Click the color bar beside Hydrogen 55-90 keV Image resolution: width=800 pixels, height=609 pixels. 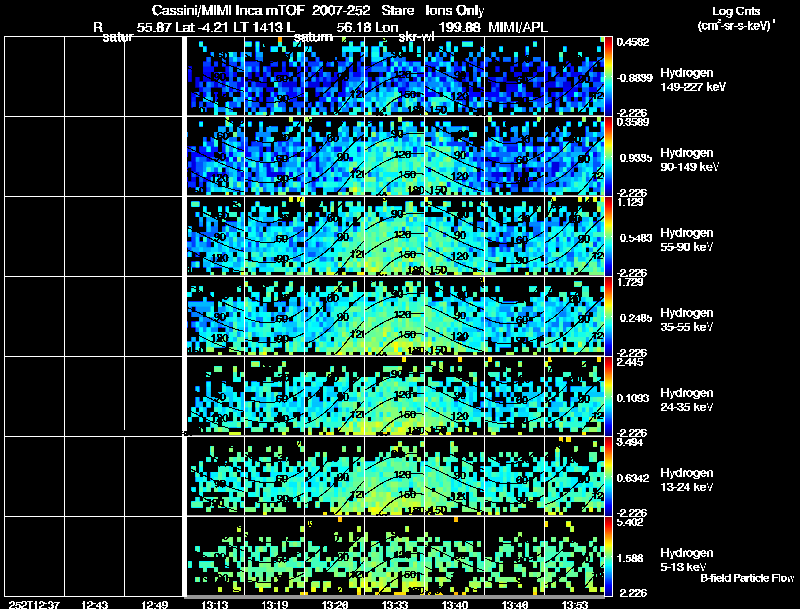(x=608, y=237)
